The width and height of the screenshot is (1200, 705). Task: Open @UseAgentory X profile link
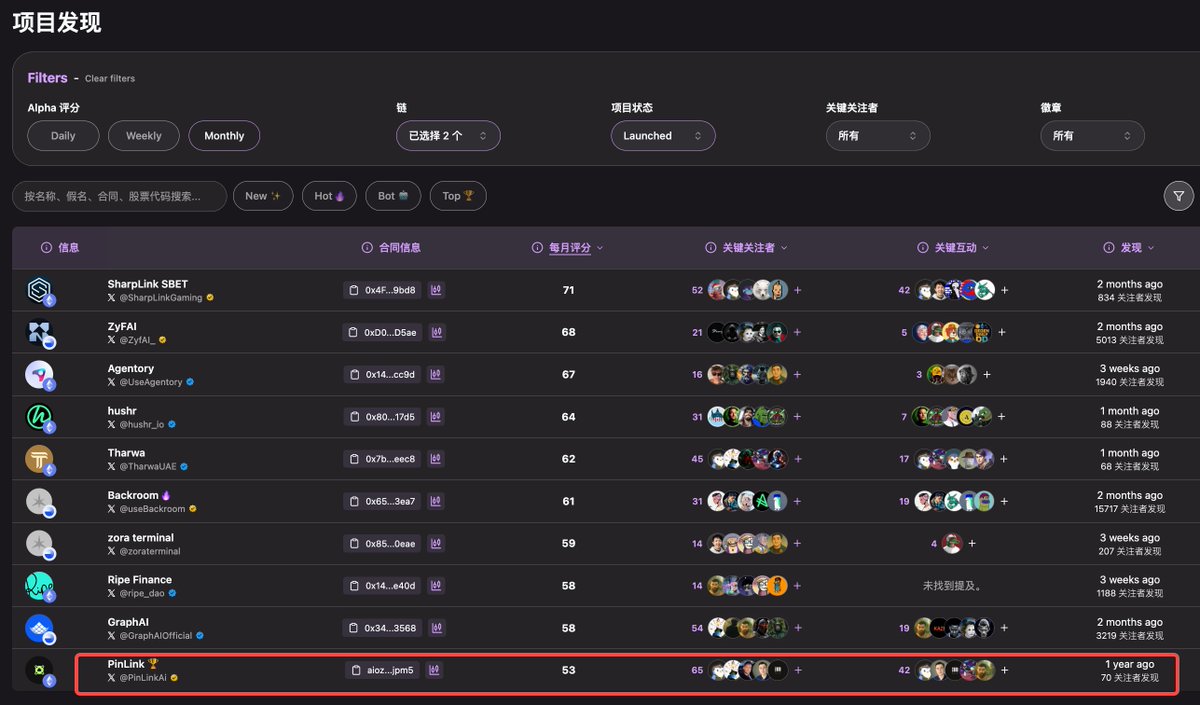[x=151, y=382]
